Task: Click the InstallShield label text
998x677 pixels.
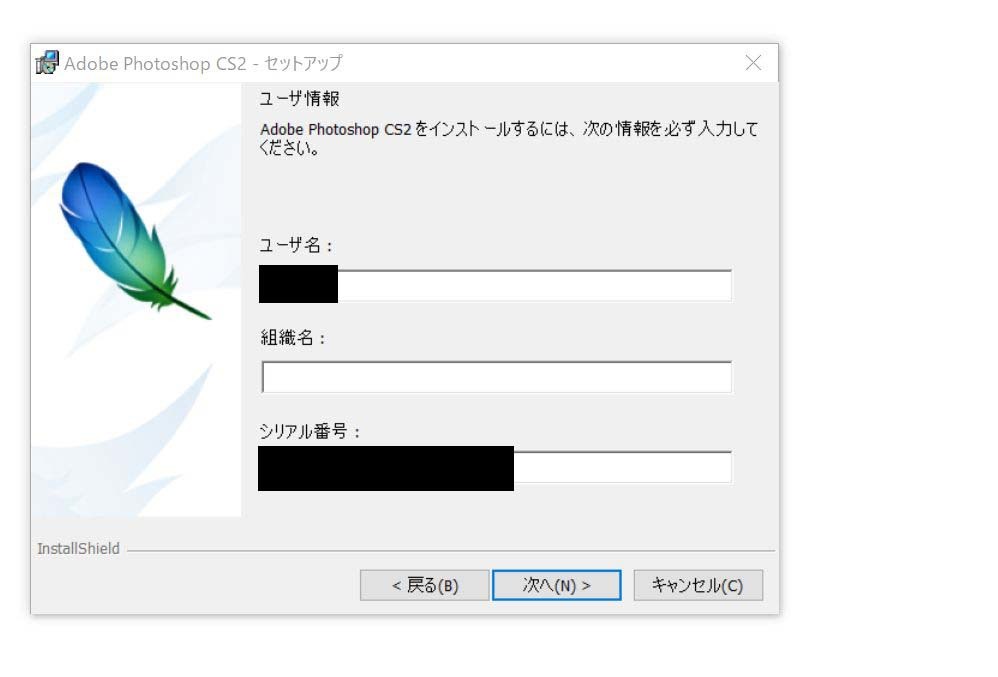Action: (78, 548)
